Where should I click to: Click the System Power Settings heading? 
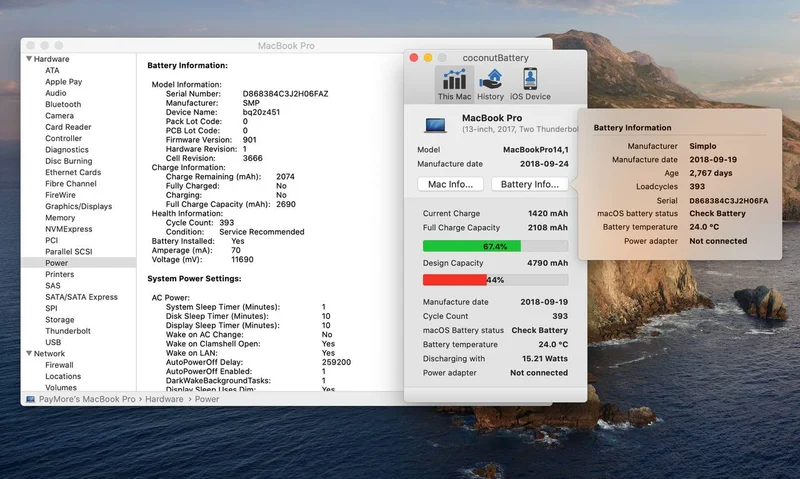tap(194, 279)
